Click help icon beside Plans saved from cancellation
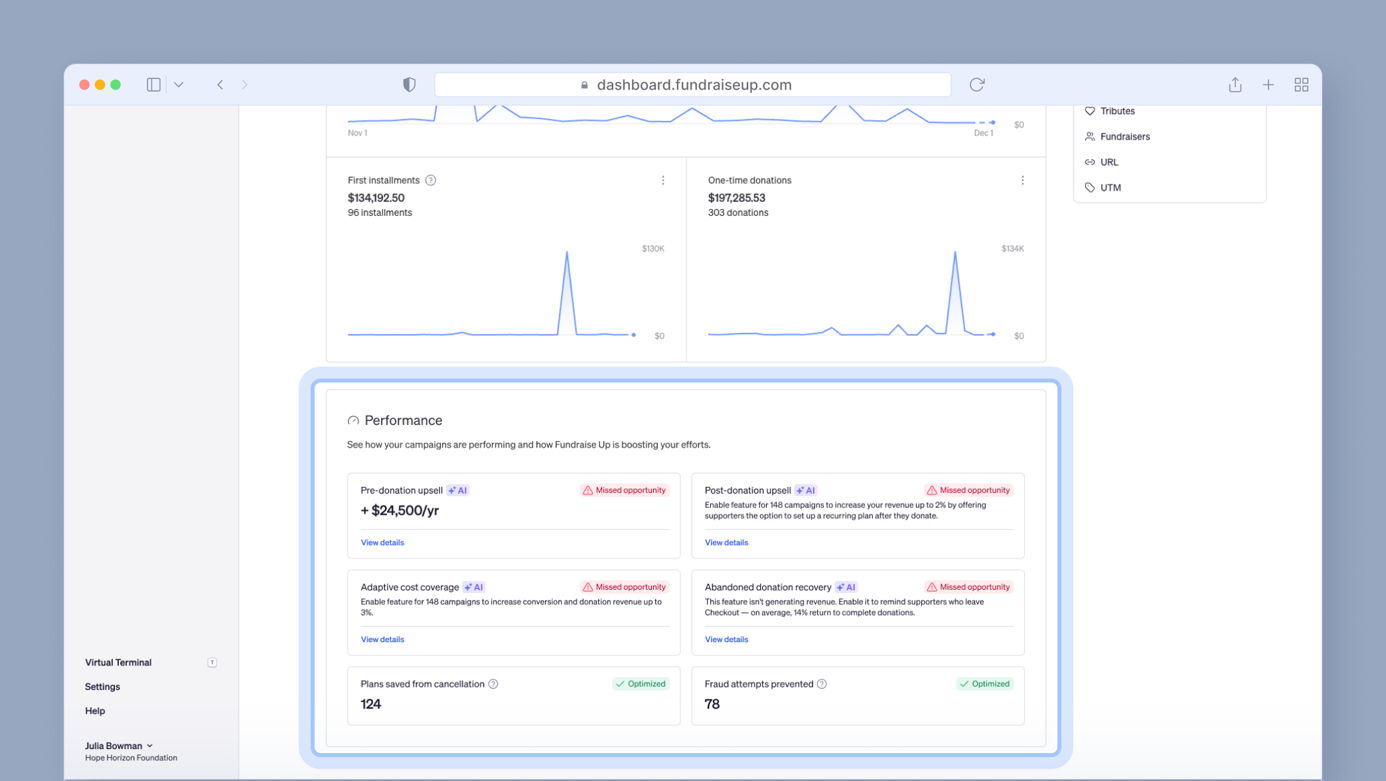 (x=493, y=684)
